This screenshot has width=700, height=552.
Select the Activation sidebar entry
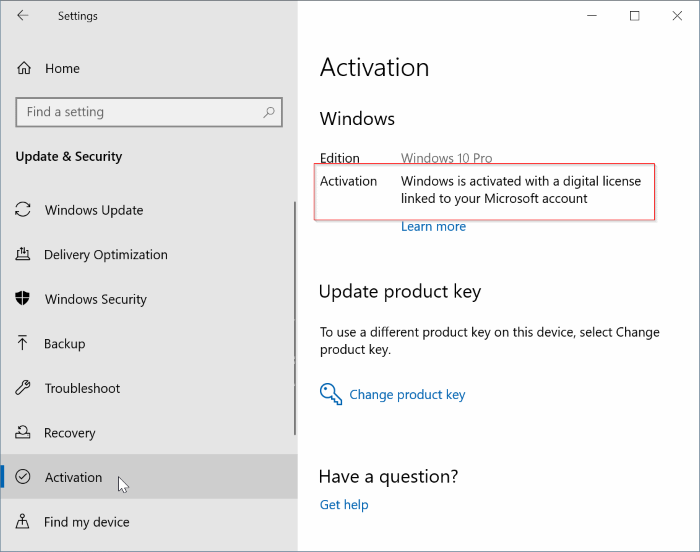coord(149,477)
